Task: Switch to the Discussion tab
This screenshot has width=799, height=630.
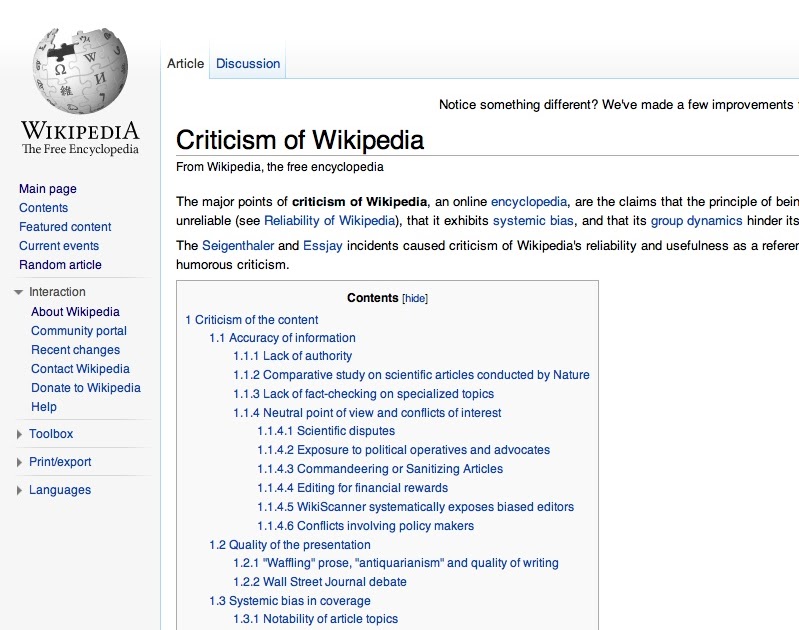Action: 248,64
